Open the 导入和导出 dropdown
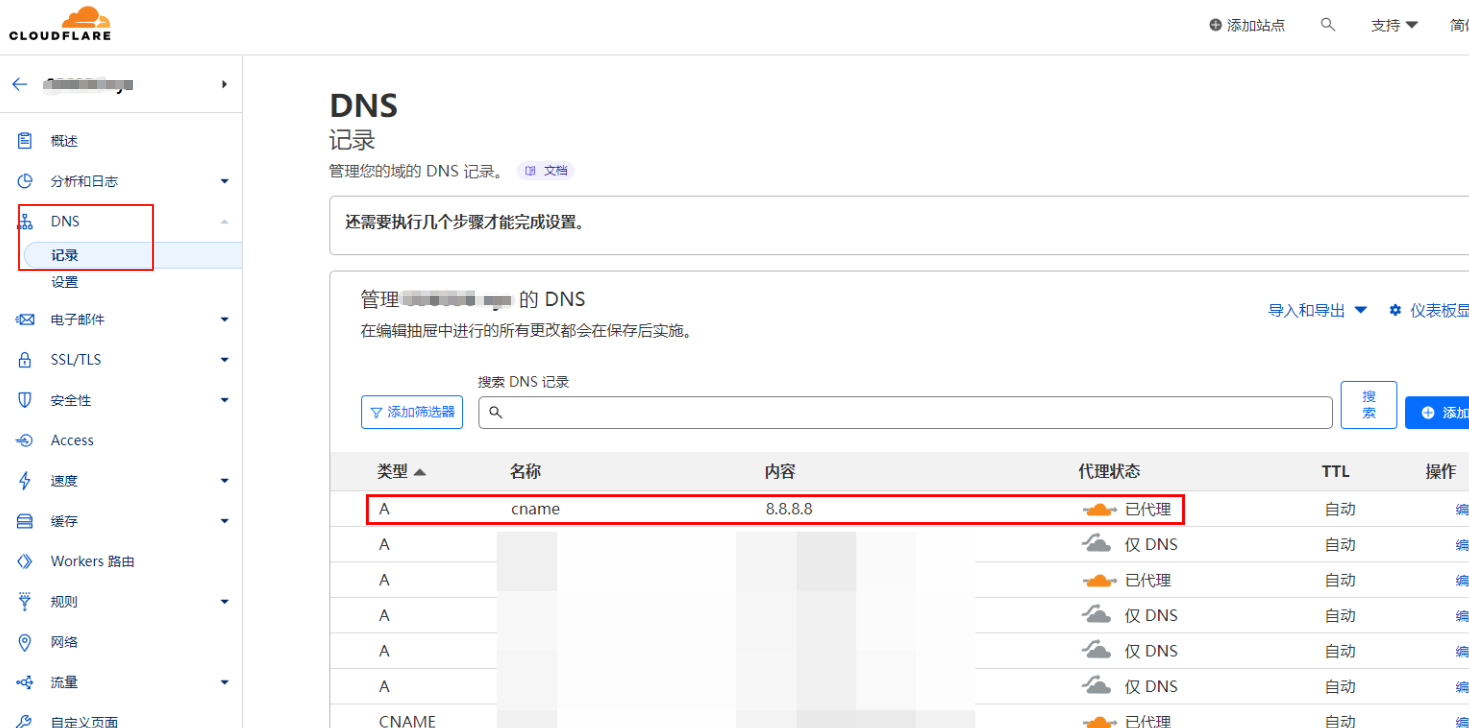Image resolution: width=1469 pixels, height=728 pixels. (1317, 311)
